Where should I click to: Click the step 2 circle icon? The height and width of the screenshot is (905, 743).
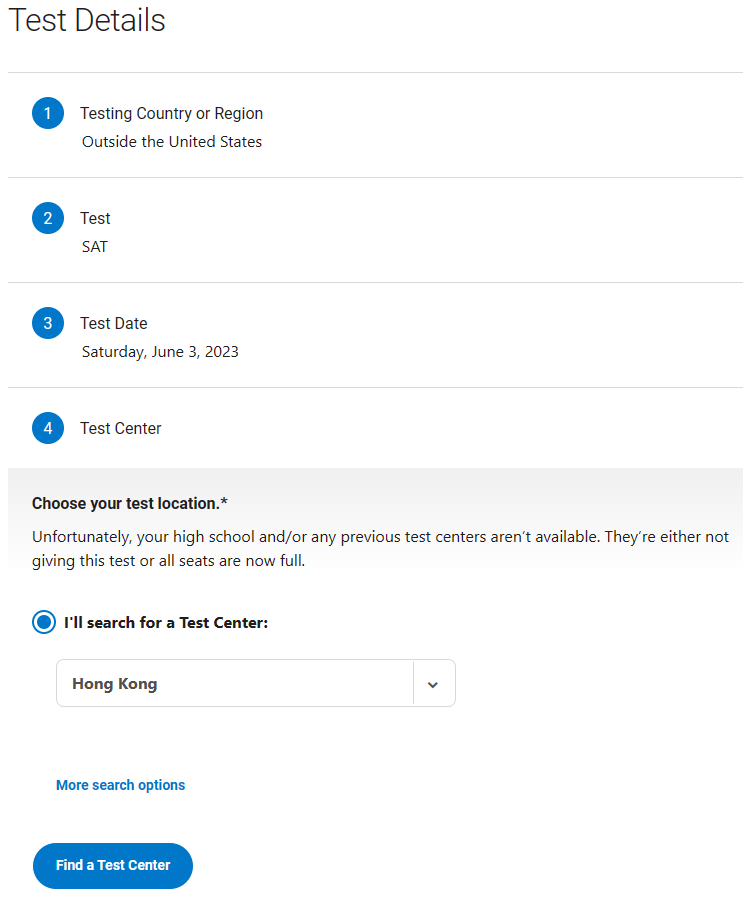(x=48, y=218)
